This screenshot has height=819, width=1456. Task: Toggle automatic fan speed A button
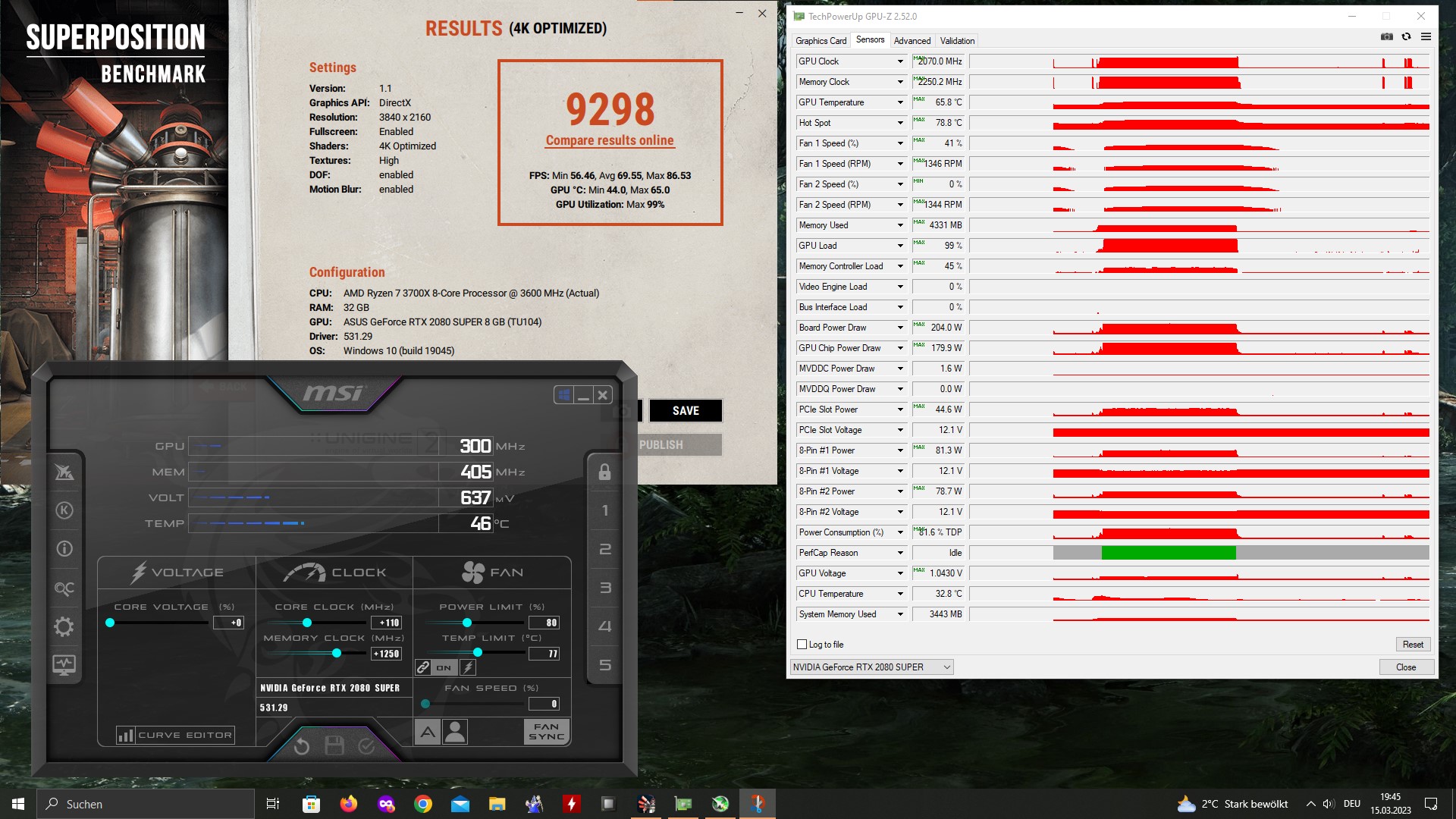(x=428, y=732)
